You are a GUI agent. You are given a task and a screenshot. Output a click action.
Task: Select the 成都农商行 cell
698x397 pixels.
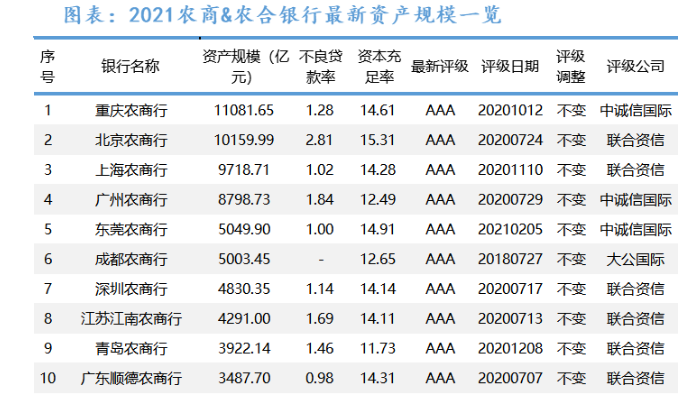131,259
